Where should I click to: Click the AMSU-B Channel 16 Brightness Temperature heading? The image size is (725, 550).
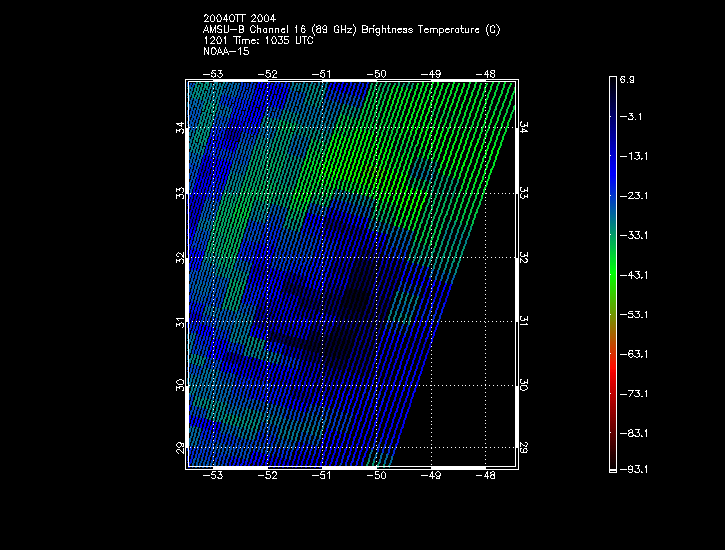(x=351, y=30)
